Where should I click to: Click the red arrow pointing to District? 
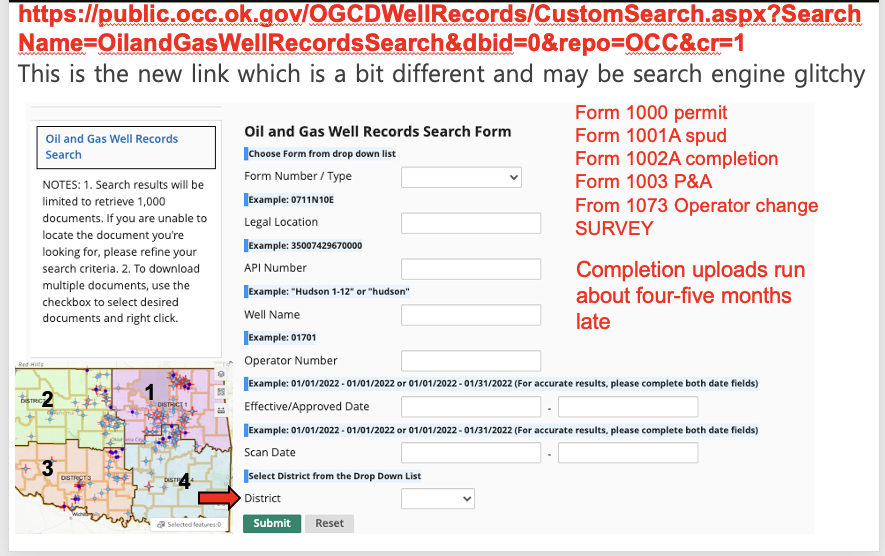click(x=220, y=498)
